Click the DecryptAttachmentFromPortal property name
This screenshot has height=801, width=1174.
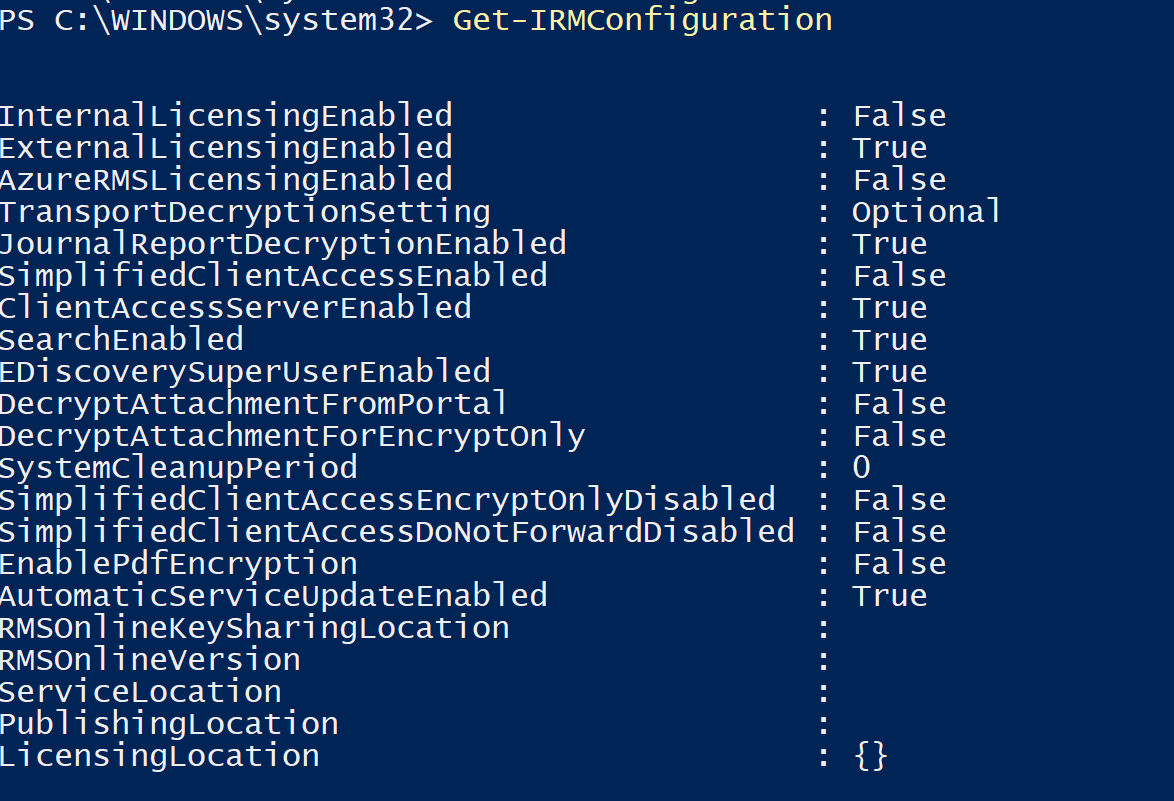254,404
